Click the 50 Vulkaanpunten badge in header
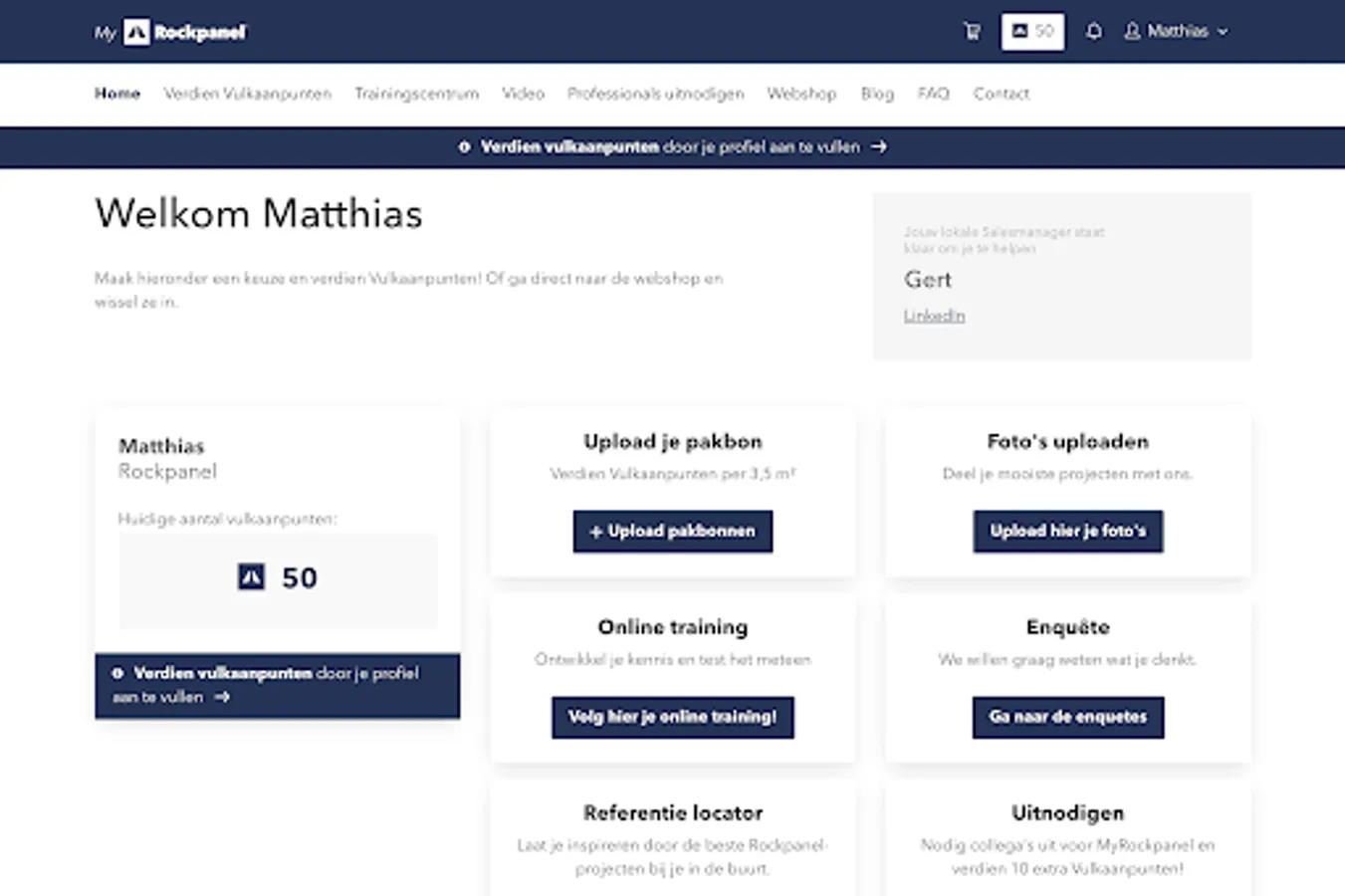This screenshot has height=896, width=1345. [x=1032, y=32]
